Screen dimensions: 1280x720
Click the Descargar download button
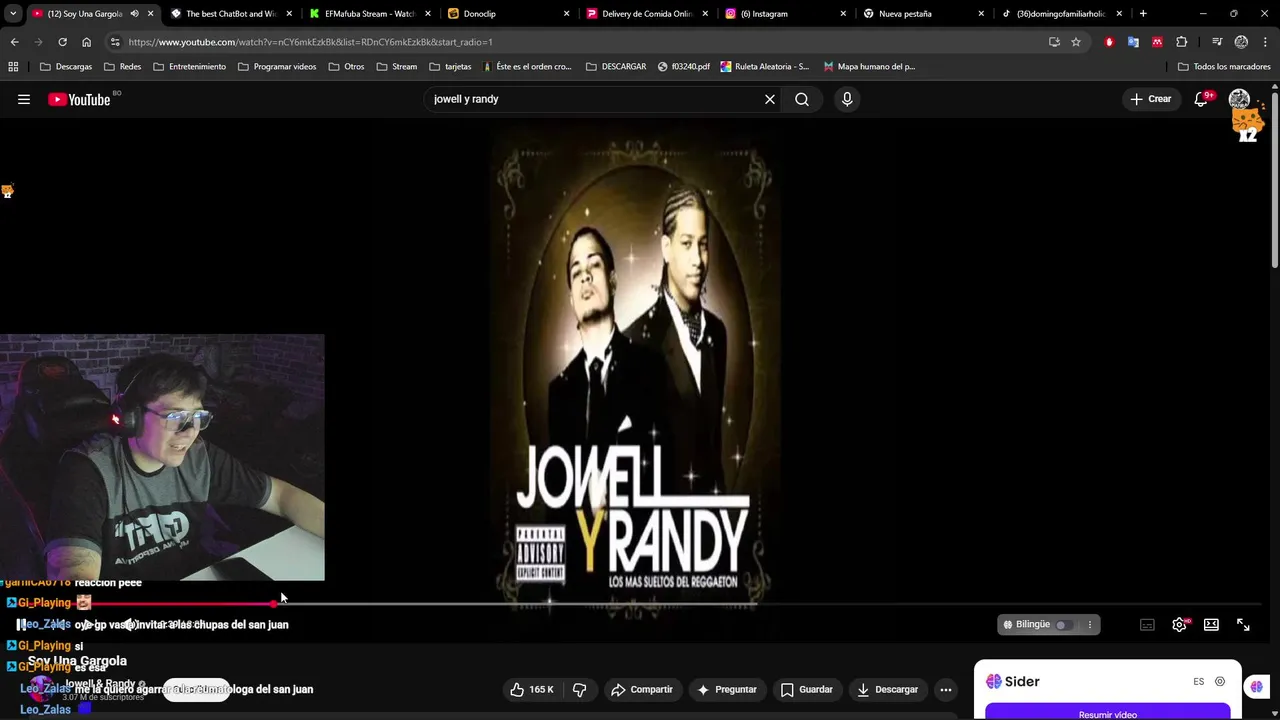point(887,689)
